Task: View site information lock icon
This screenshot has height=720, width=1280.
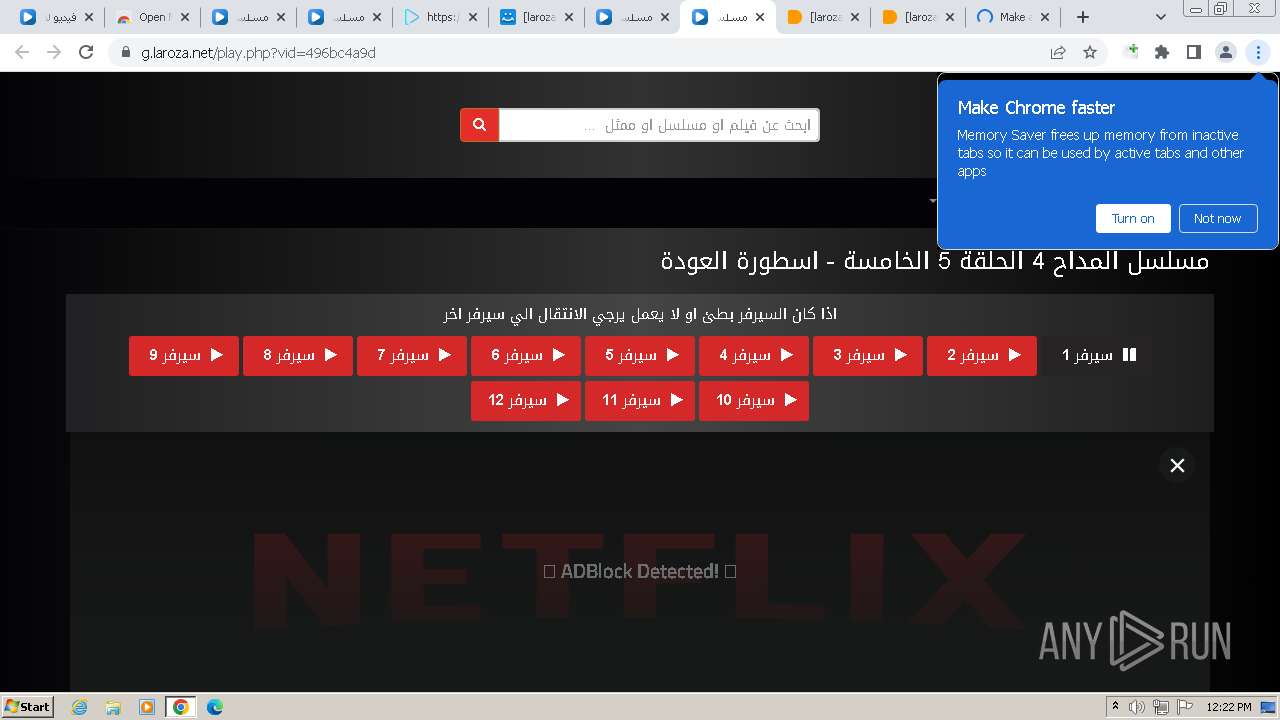Action: [x=126, y=53]
